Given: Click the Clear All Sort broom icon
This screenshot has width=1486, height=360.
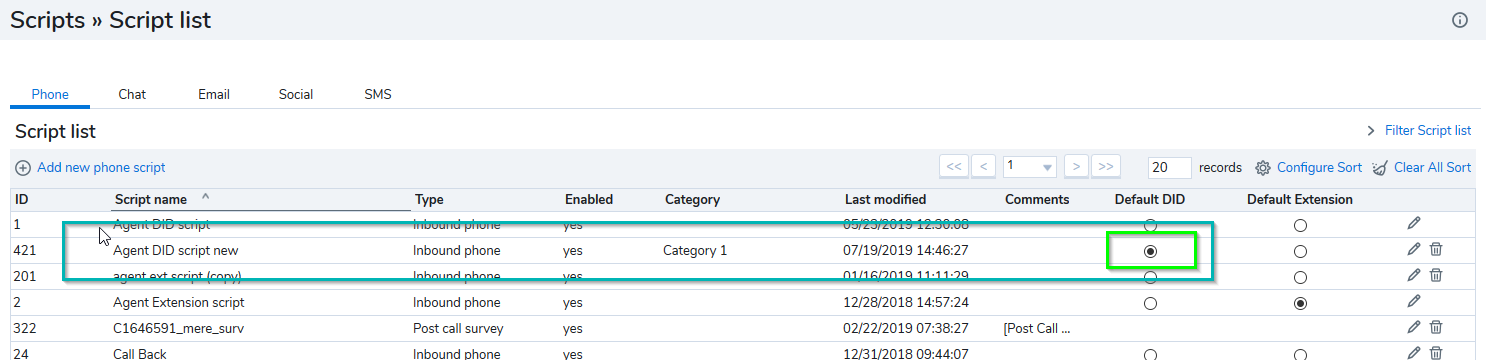Looking at the screenshot, I should [1380, 168].
